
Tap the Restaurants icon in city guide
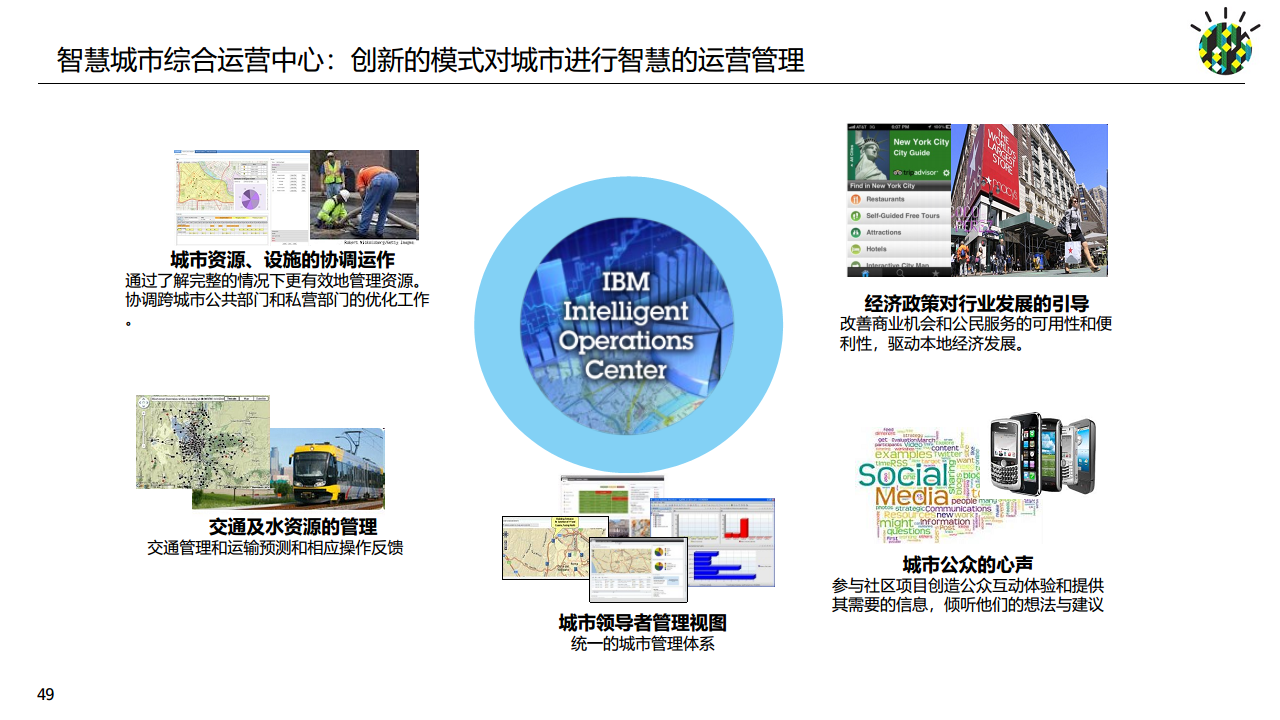pyautogui.click(x=856, y=199)
